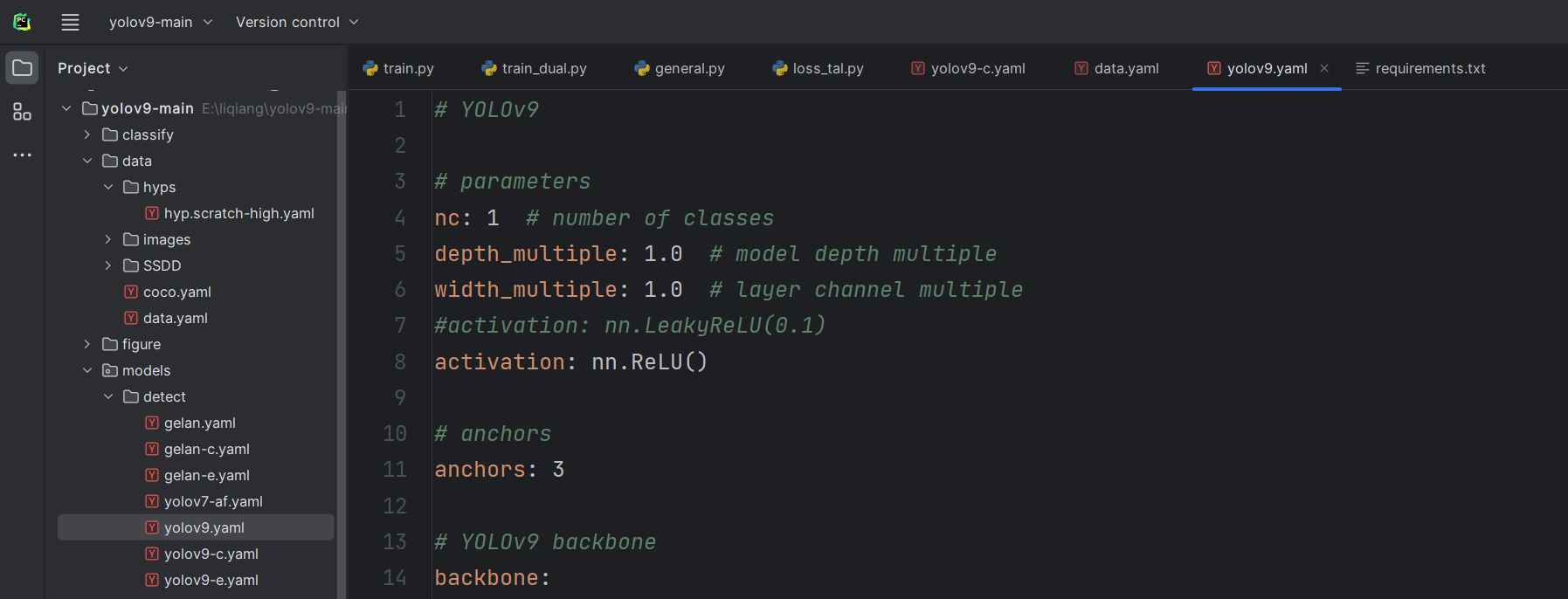Click the Python icon on train.py tab
The image size is (1568, 599).
pyautogui.click(x=370, y=68)
